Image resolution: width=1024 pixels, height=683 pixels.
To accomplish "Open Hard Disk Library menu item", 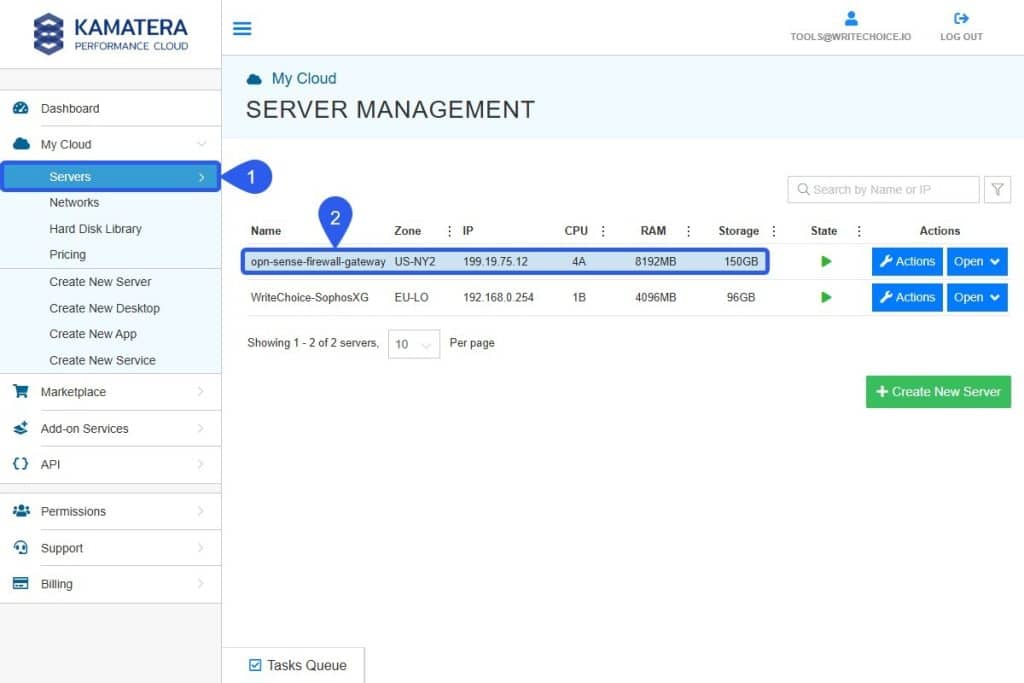I will point(95,228).
